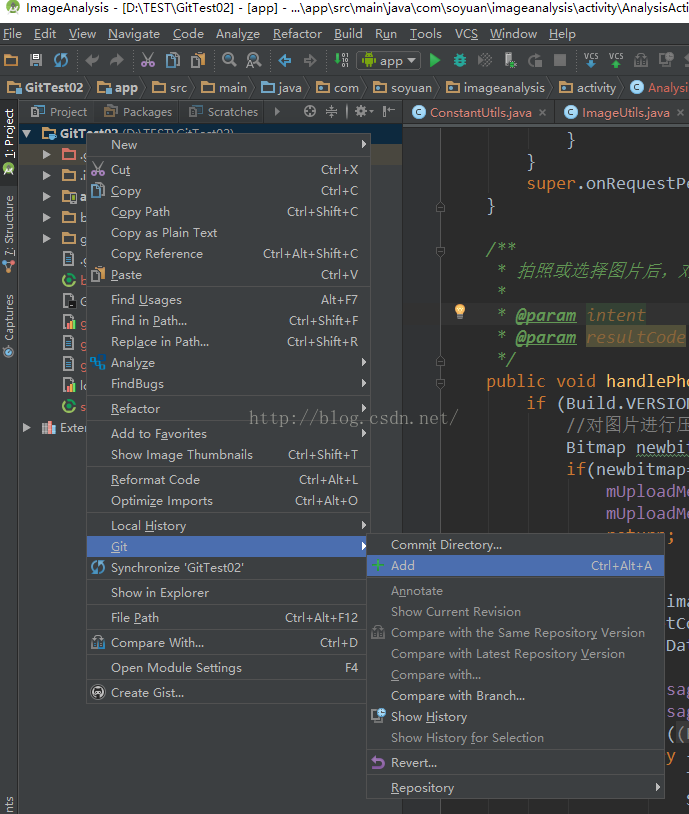Click the Attach debugger phone icon
Screen dimensions: 689x814
pyautogui.click(x=510, y=60)
